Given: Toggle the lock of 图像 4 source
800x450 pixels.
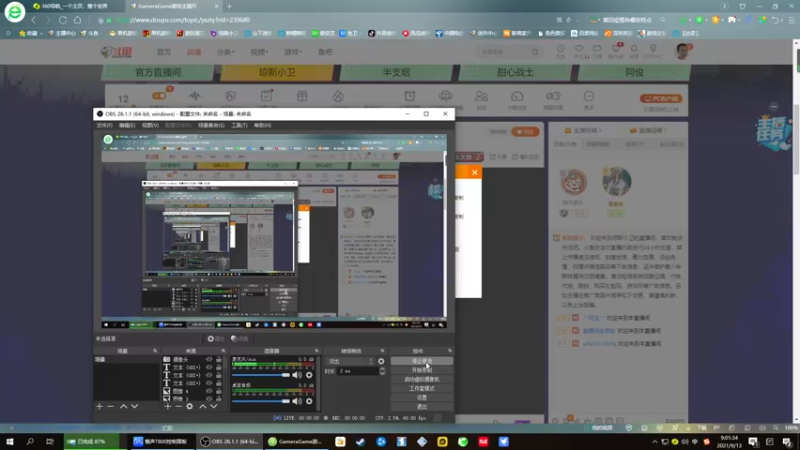Looking at the screenshot, I should point(219,391).
